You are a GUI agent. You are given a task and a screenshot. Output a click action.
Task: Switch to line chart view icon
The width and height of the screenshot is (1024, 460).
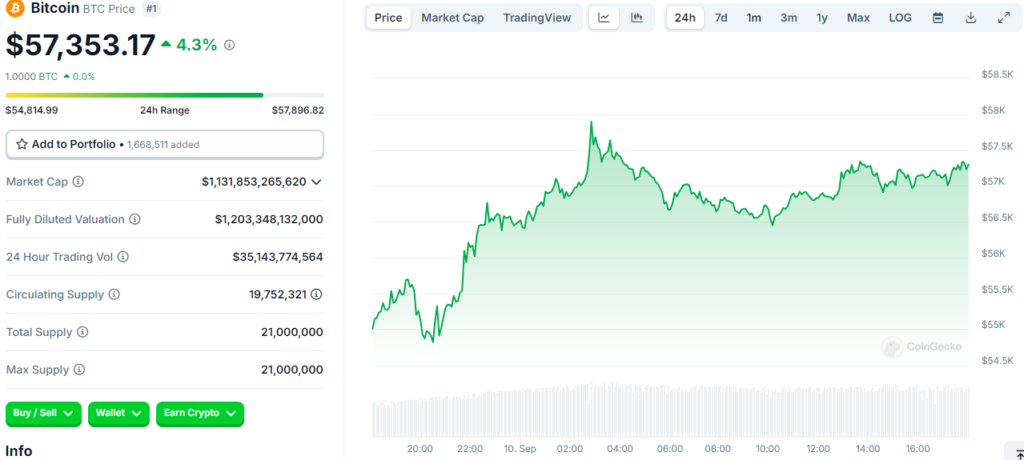point(604,18)
